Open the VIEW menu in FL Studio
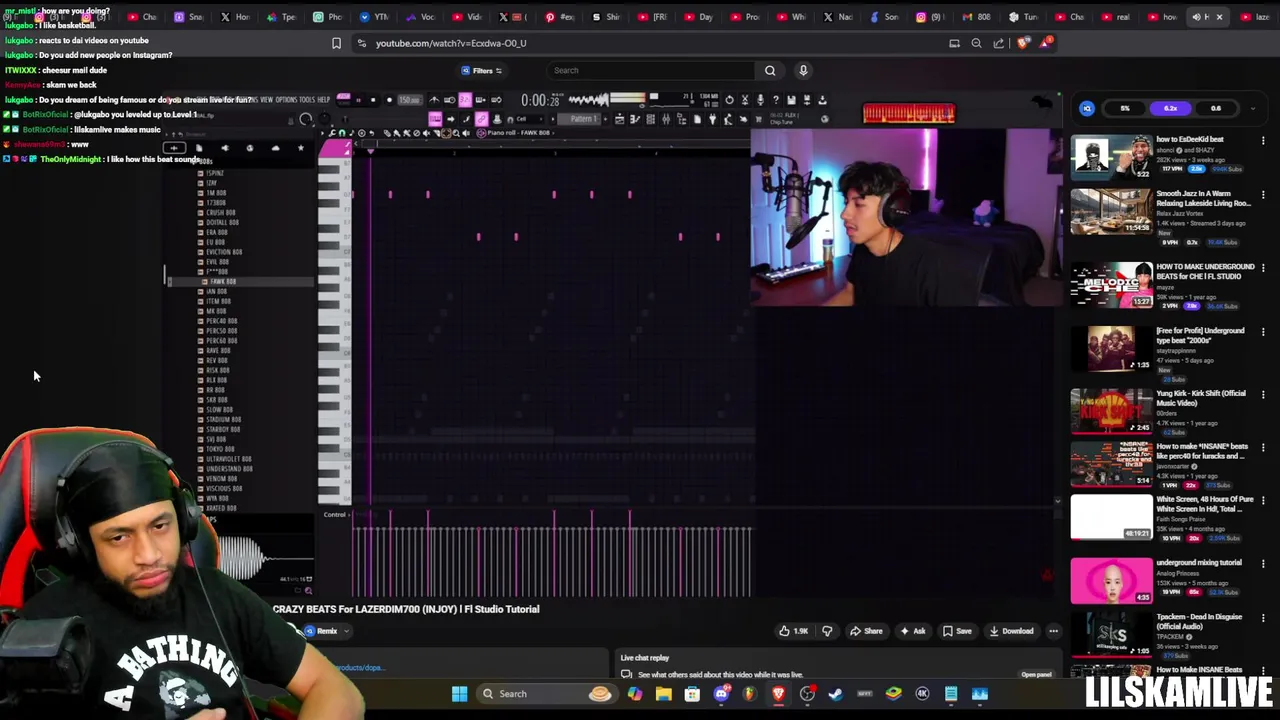 point(267,100)
